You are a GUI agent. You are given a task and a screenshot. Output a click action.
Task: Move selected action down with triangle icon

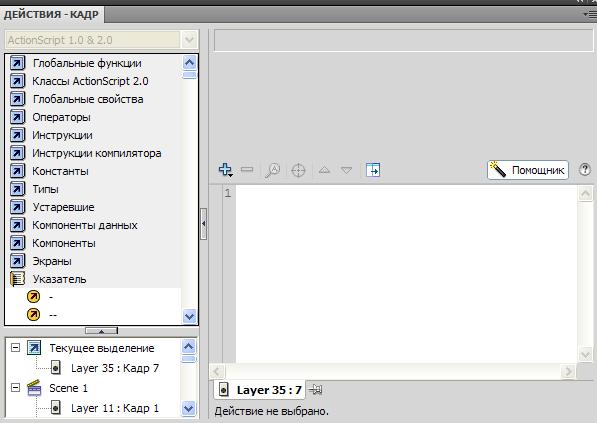pos(346,170)
